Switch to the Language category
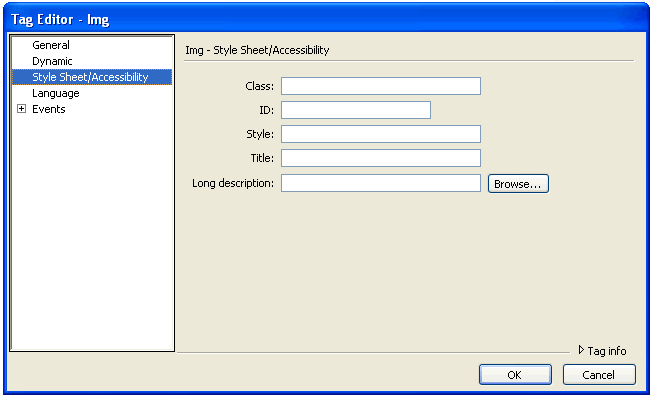This screenshot has height=396, width=653. pyautogui.click(x=56, y=93)
